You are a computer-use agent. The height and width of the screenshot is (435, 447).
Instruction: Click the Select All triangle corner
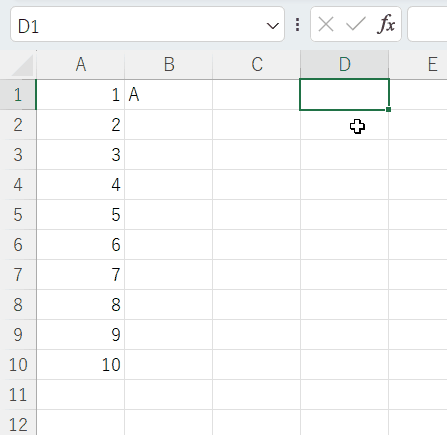22,65
